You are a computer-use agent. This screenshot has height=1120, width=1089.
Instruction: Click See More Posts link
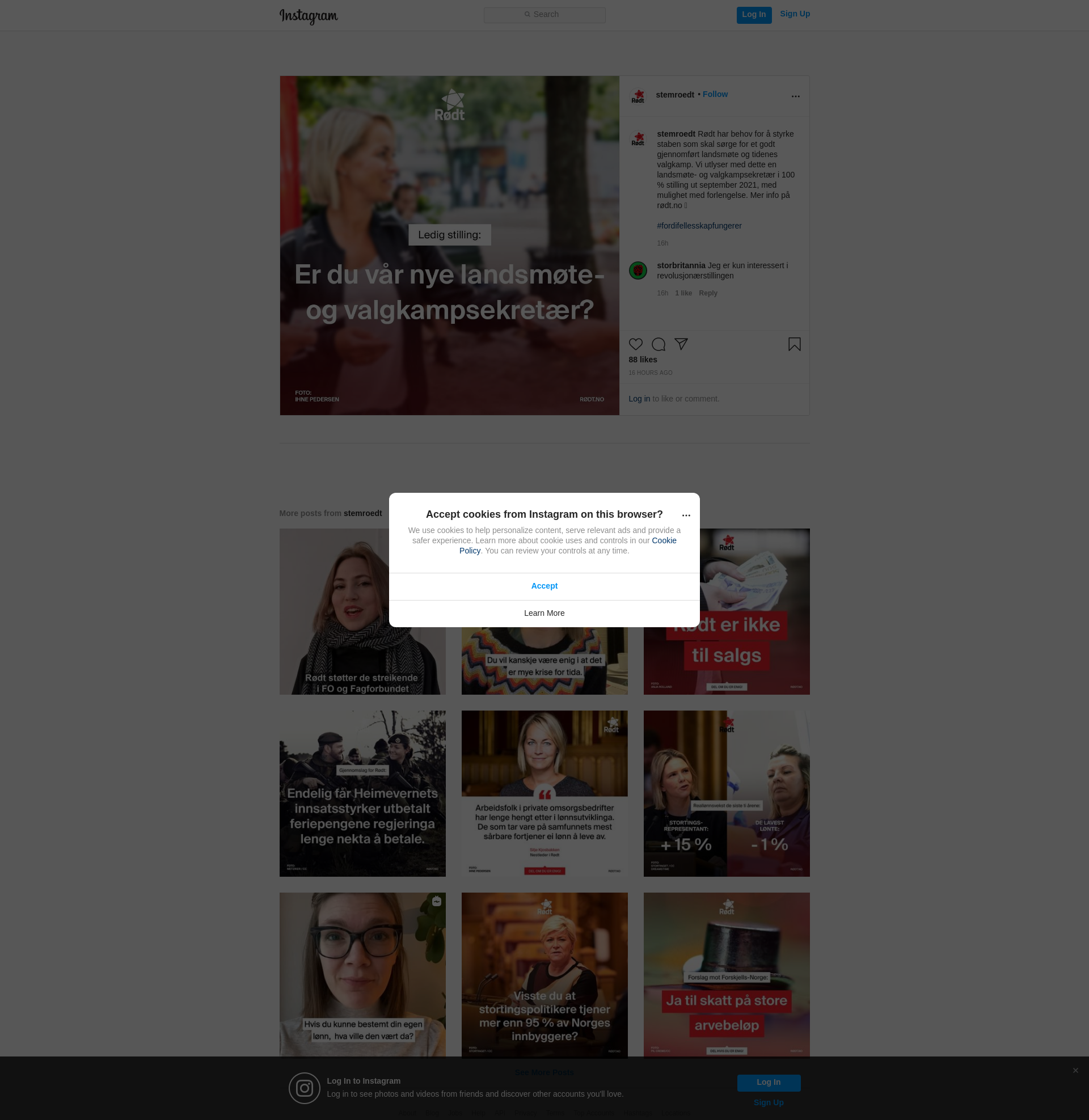544,1072
